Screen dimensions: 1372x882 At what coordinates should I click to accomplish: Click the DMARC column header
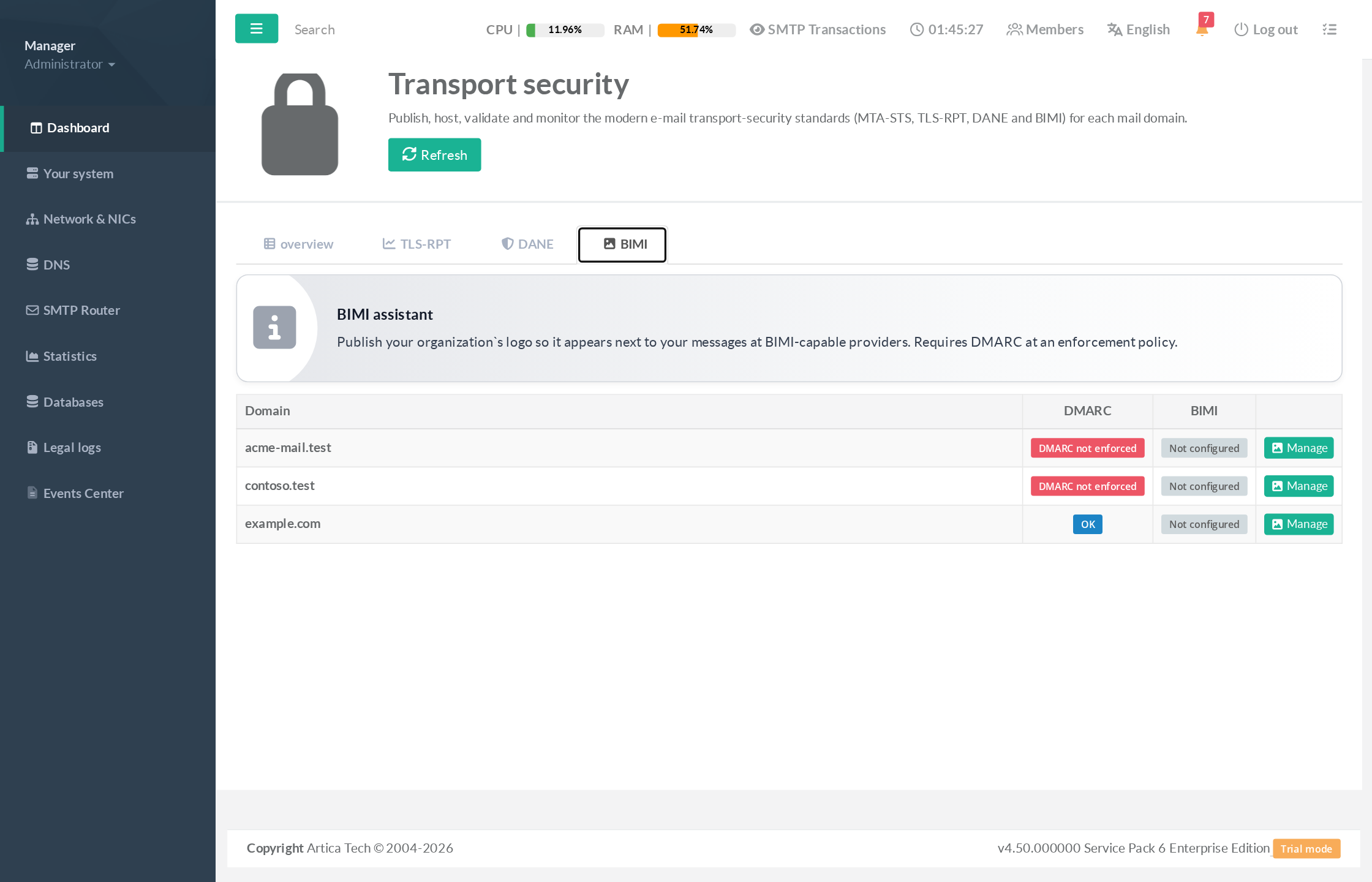[1087, 411]
